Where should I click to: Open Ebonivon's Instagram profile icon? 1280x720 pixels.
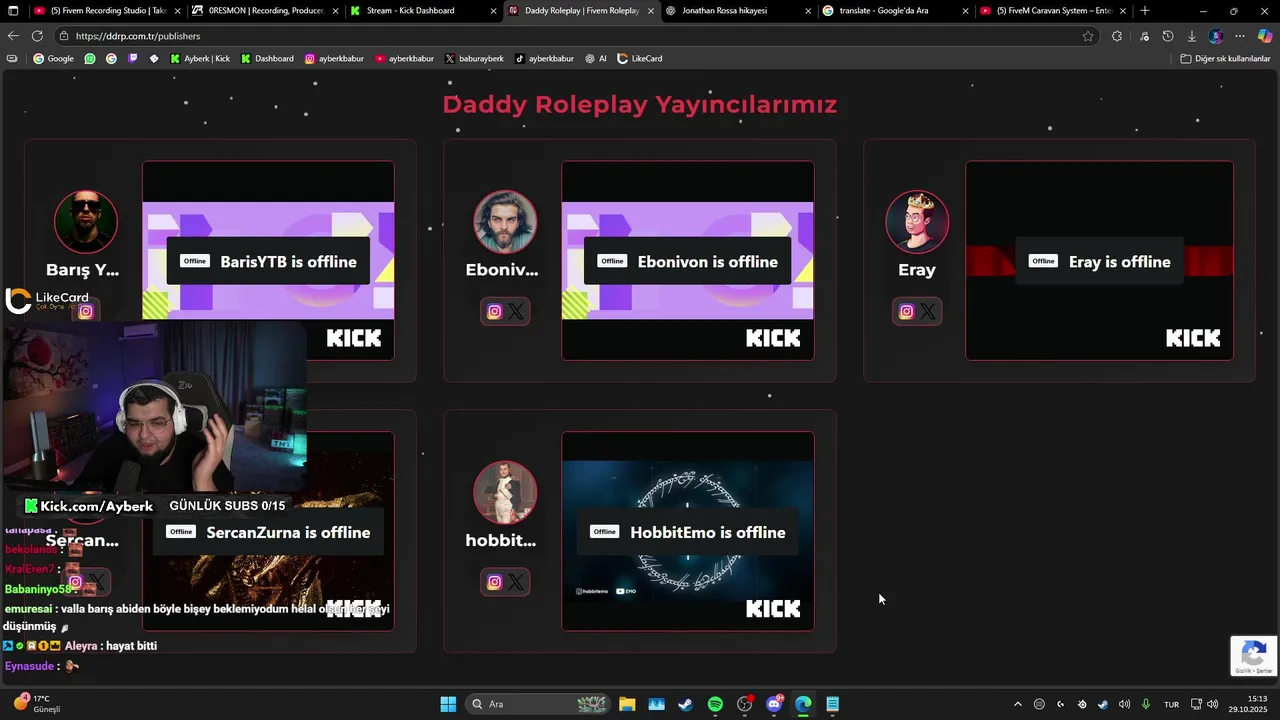coord(494,312)
